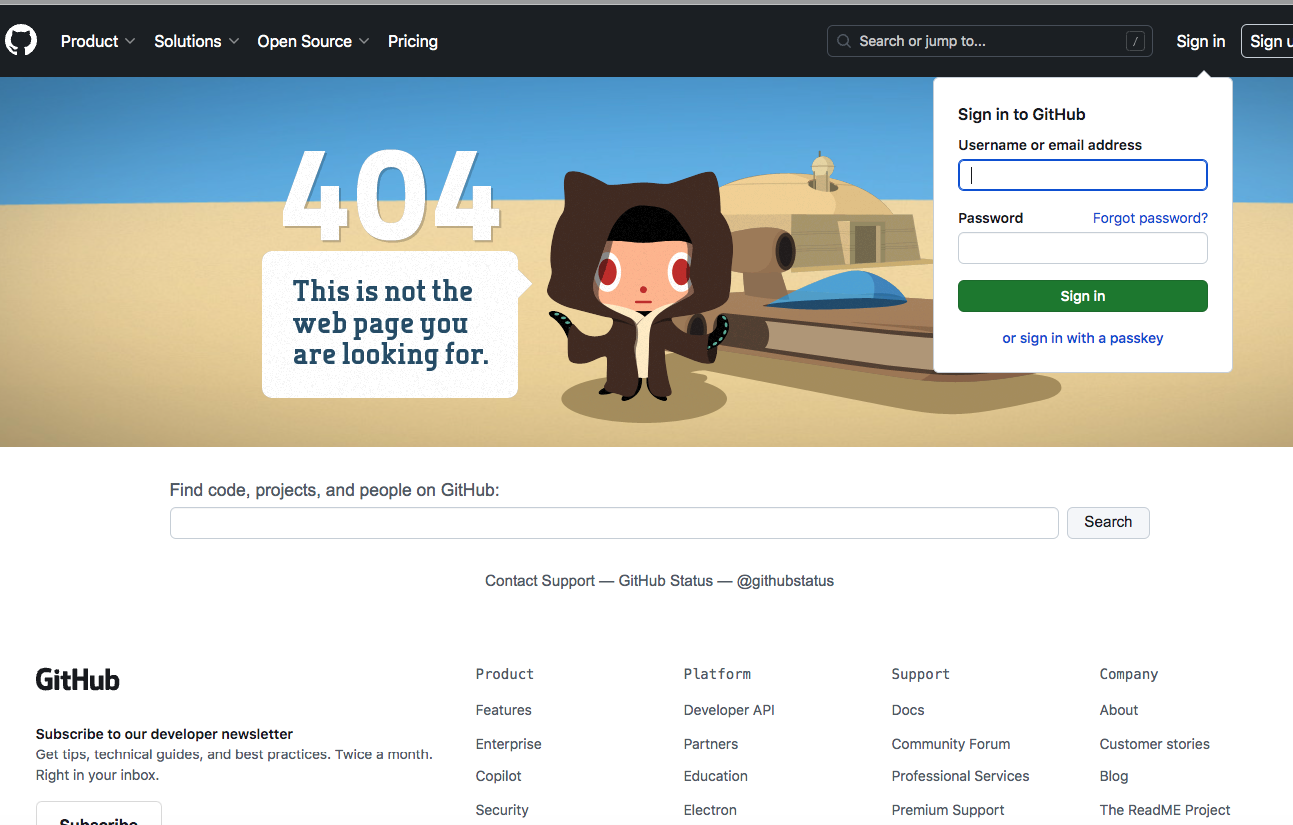Viewport: 1293px width, 825px height.
Task: Open the Blog footer link
Action: 1114,776
